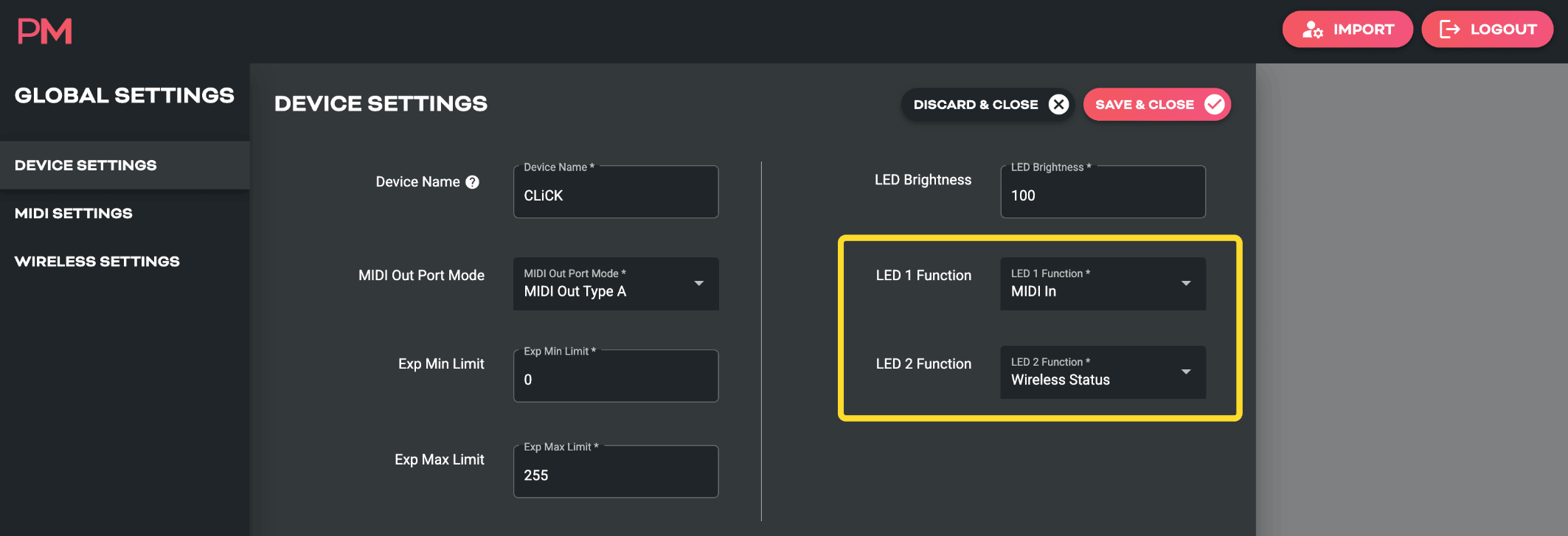The image size is (1568, 536).
Task: Focus the Device Name input field
Action: coord(616,192)
